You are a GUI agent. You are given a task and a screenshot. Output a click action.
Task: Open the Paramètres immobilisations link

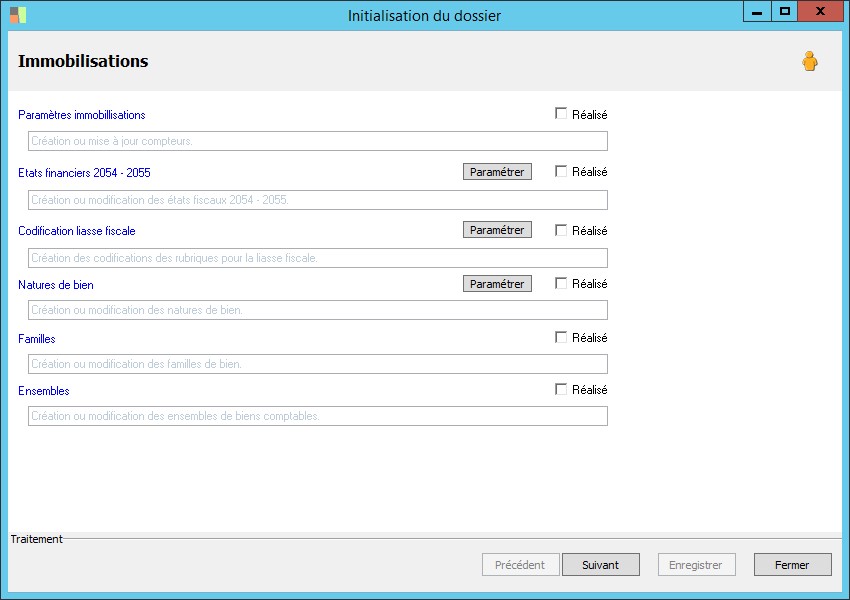[x=82, y=115]
